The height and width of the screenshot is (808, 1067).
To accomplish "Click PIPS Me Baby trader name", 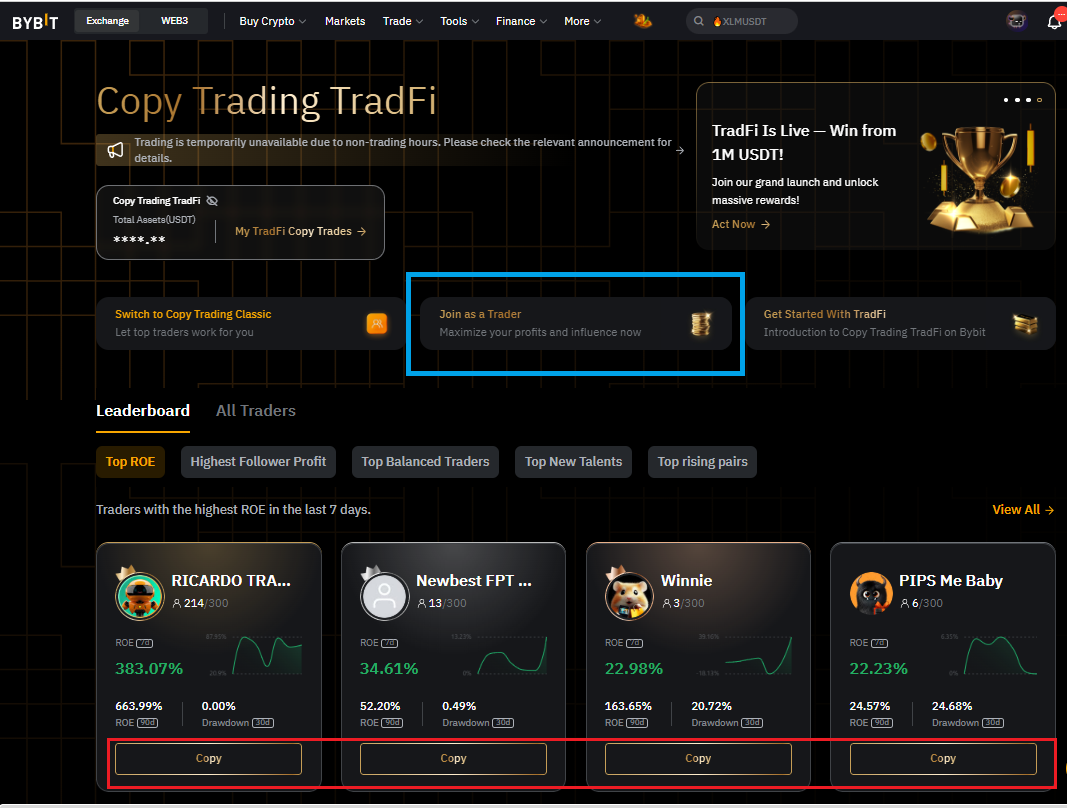I will click(951, 581).
